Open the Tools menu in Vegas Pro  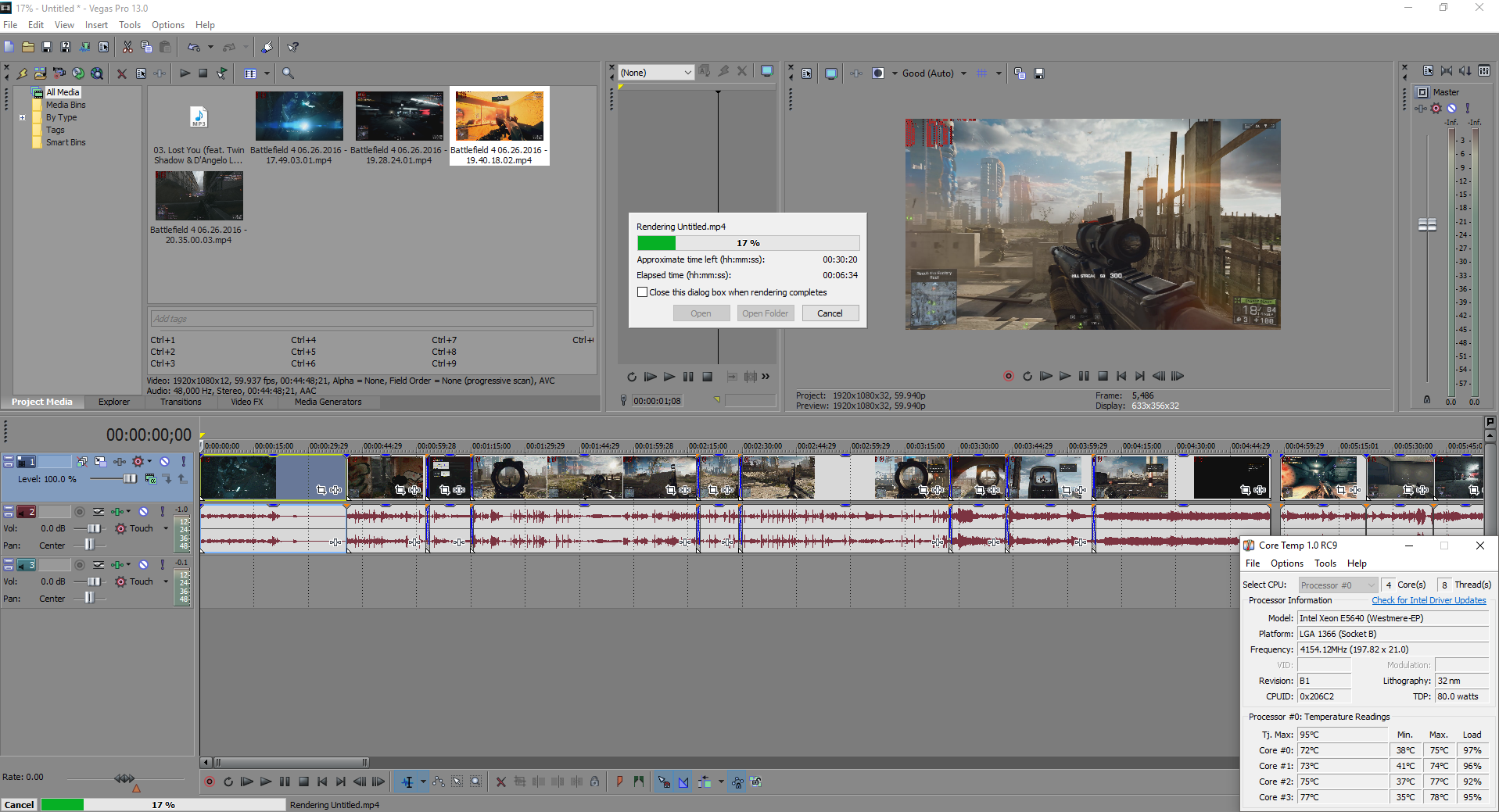tap(130, 25)
